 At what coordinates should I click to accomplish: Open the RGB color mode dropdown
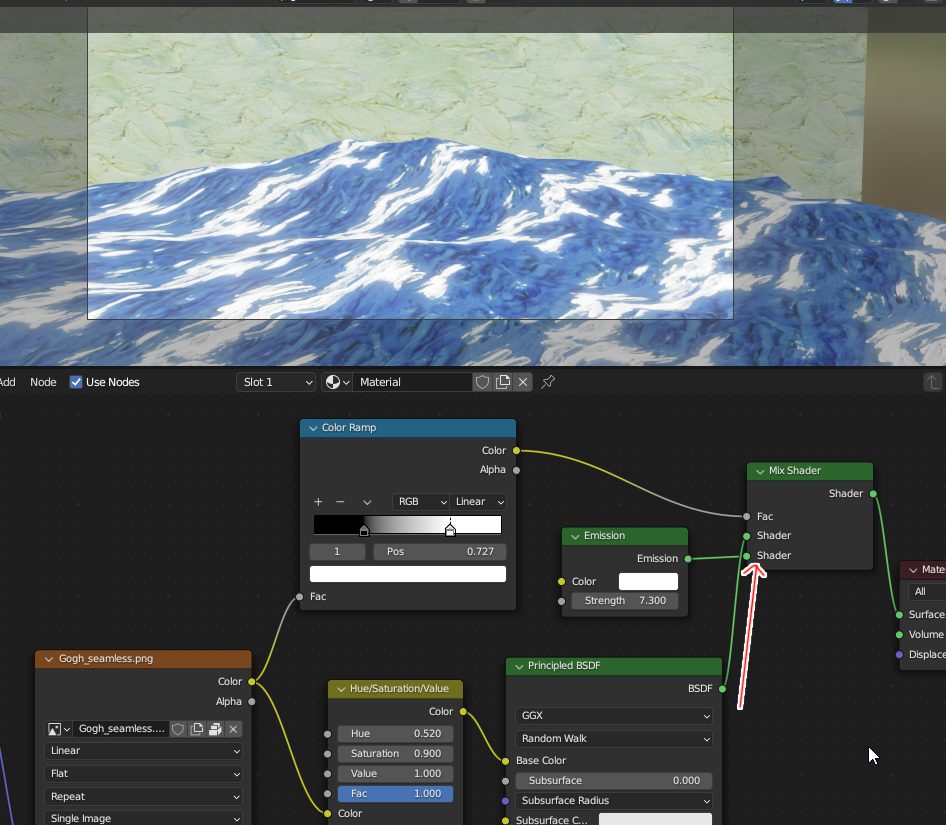click(420, 502)
